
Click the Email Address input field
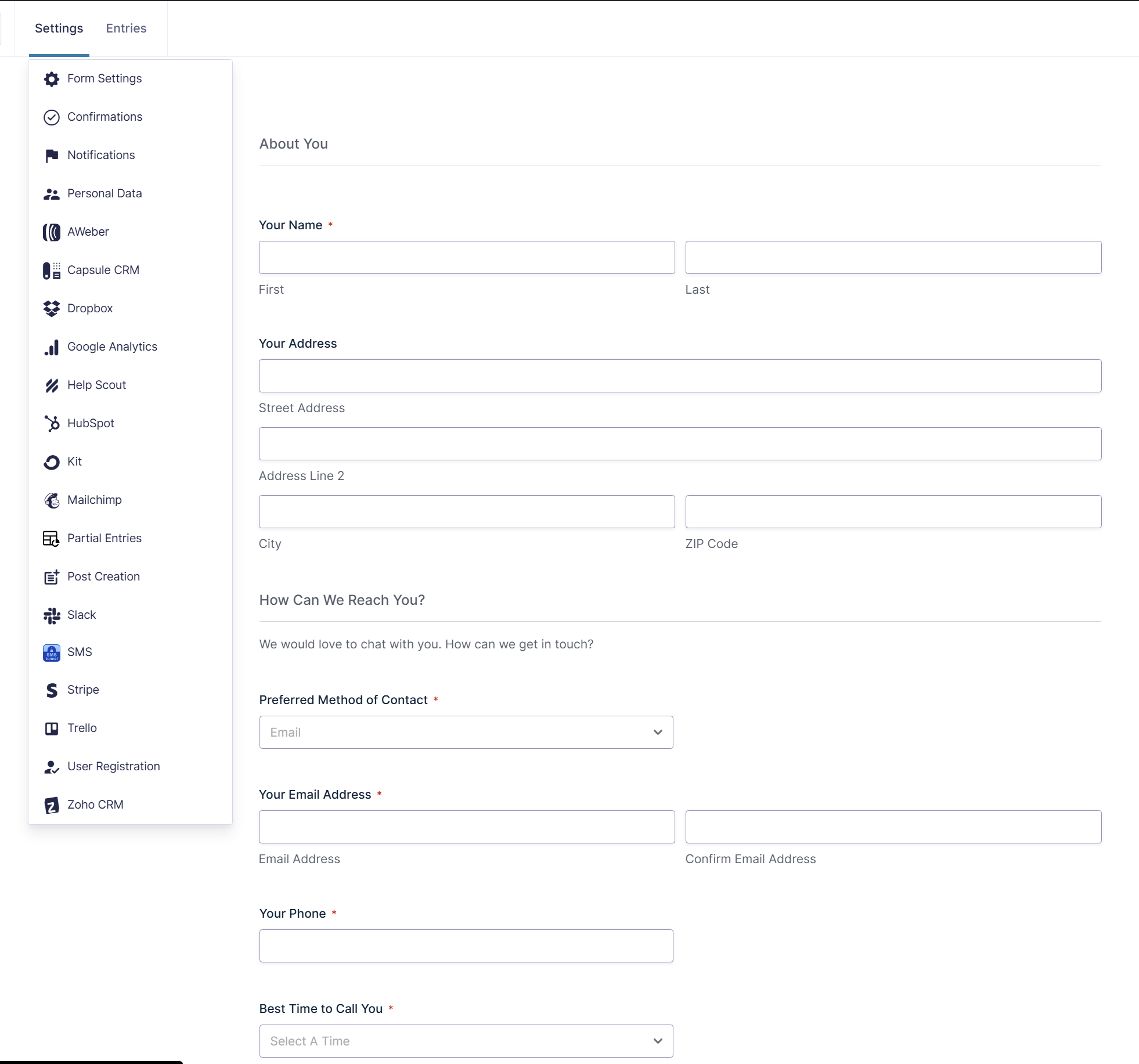(466, 827)
